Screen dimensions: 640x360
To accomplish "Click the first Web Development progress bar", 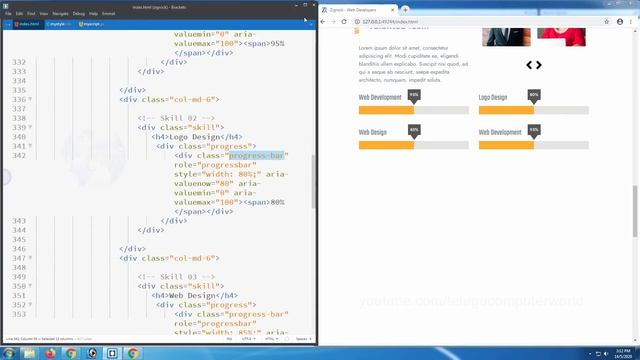I will pyautogui.click(x=414, y=110).
